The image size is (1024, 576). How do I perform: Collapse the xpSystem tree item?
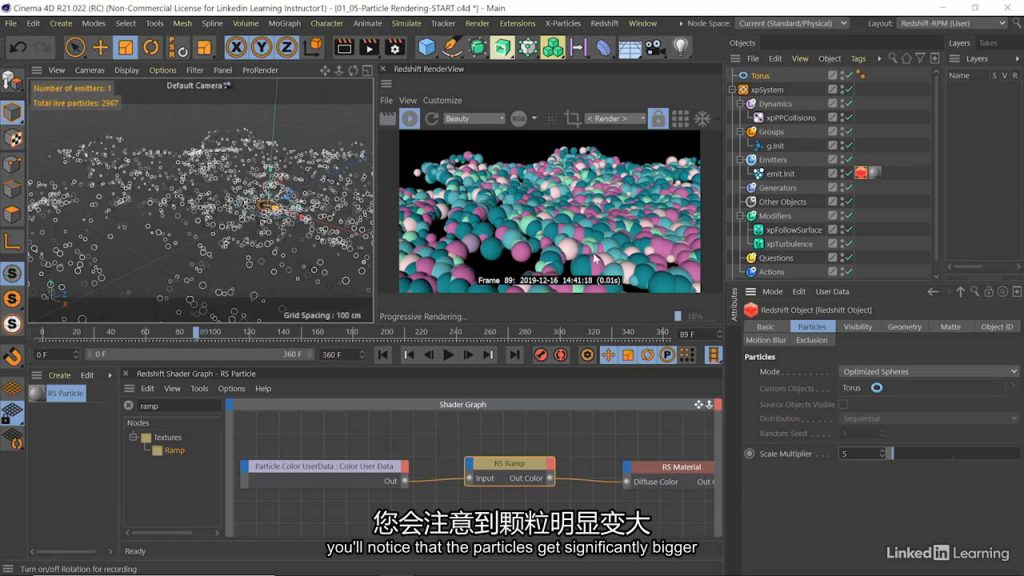click(733, 90)
